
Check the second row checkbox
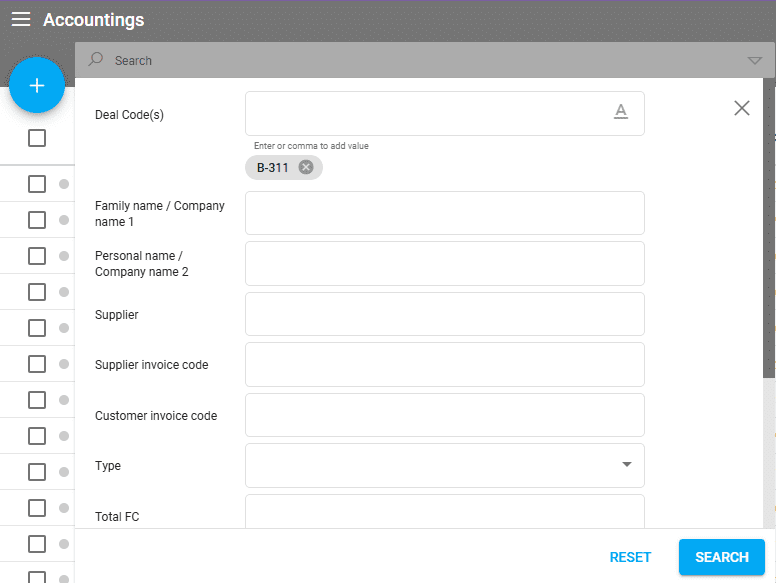pyautogui.click(x=37, y=220)
